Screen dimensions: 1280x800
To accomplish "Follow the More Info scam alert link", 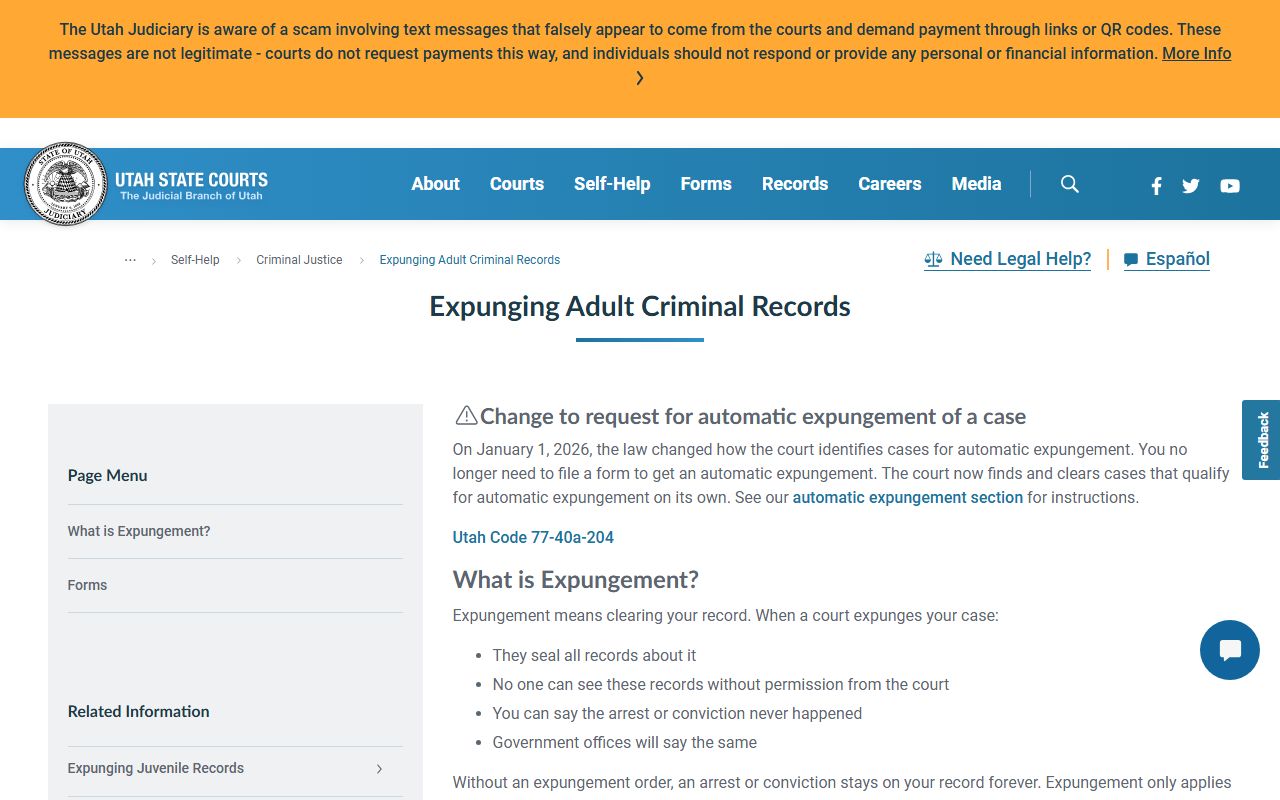I will [x=1196, y=54].
